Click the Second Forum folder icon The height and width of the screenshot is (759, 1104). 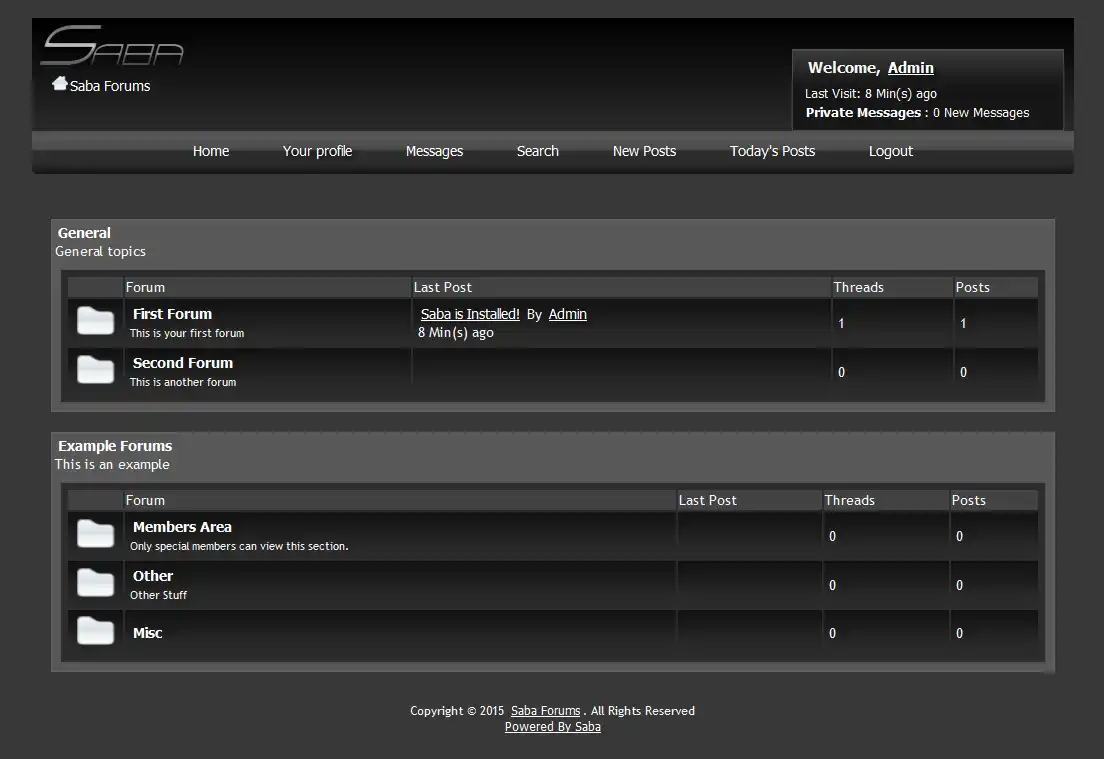coord(95,370)
